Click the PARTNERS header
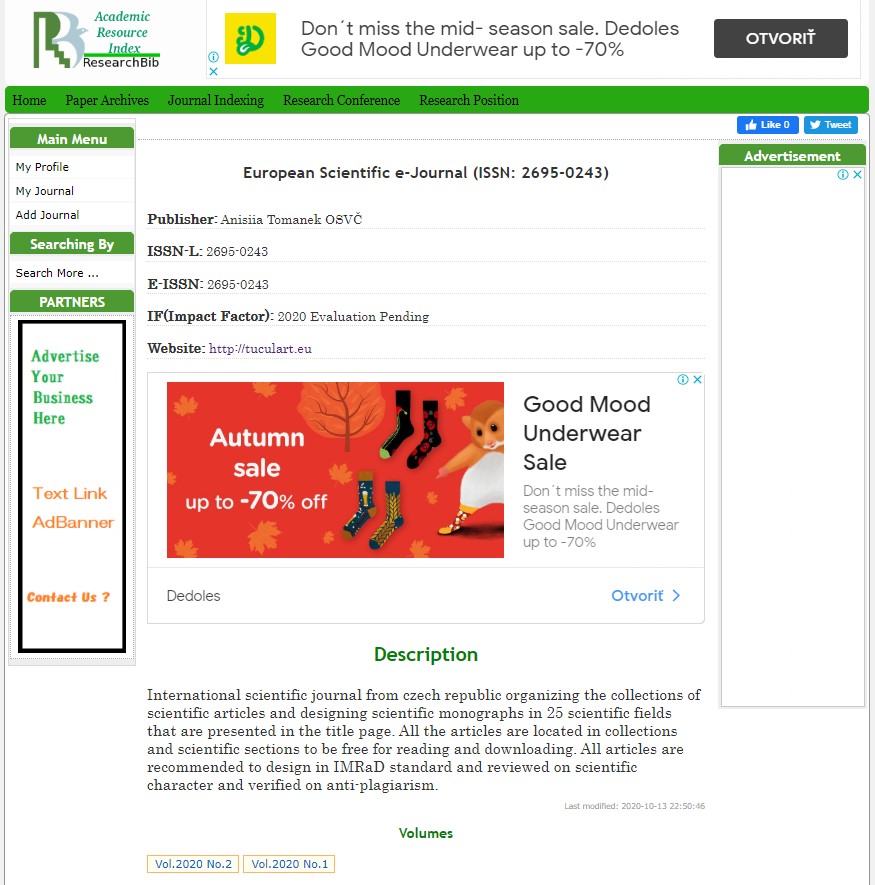The height and width of the screenshot is (885, 875). [72, 302]
